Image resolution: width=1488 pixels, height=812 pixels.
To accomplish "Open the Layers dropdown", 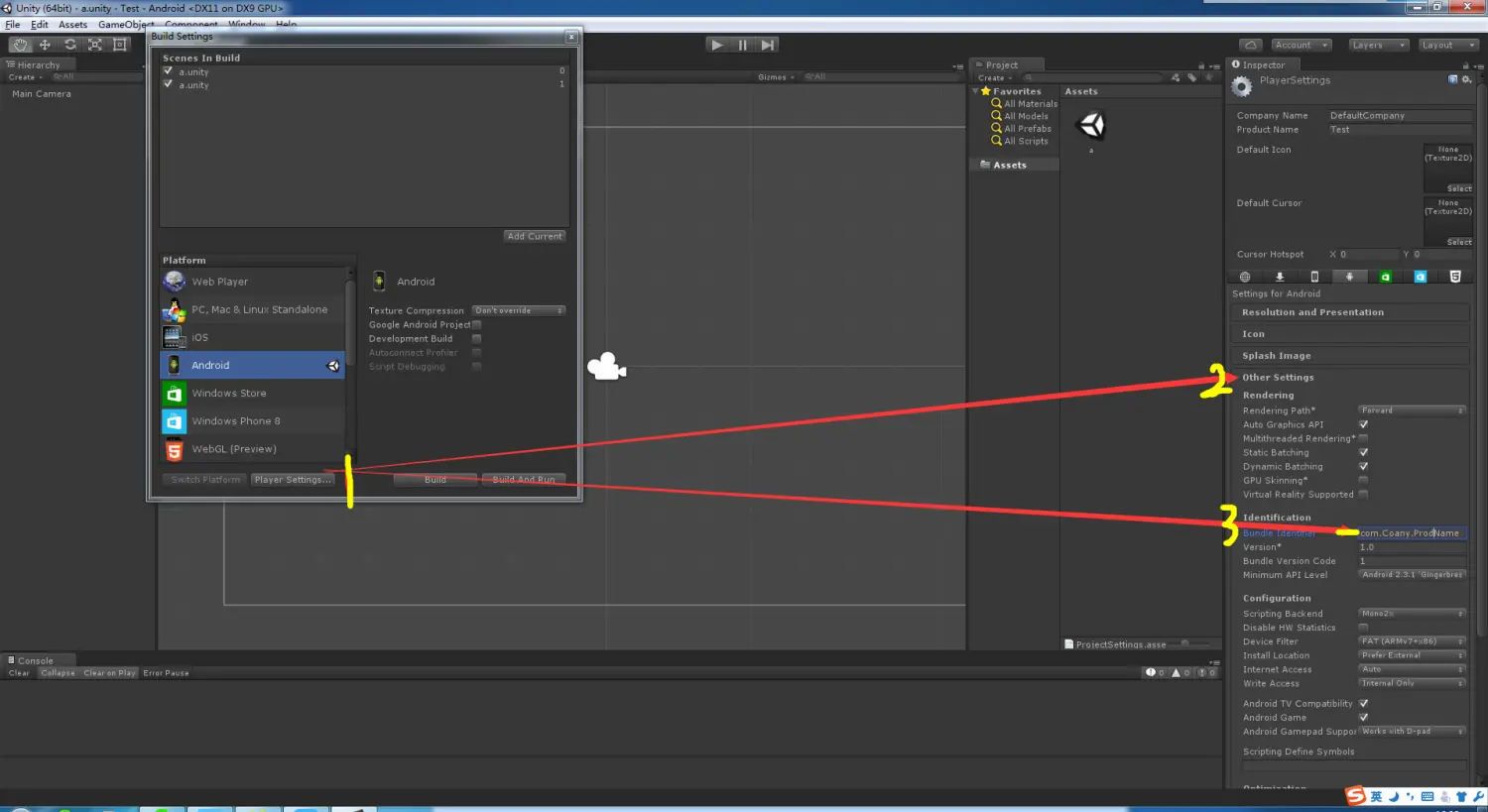I will (1379, 45).
